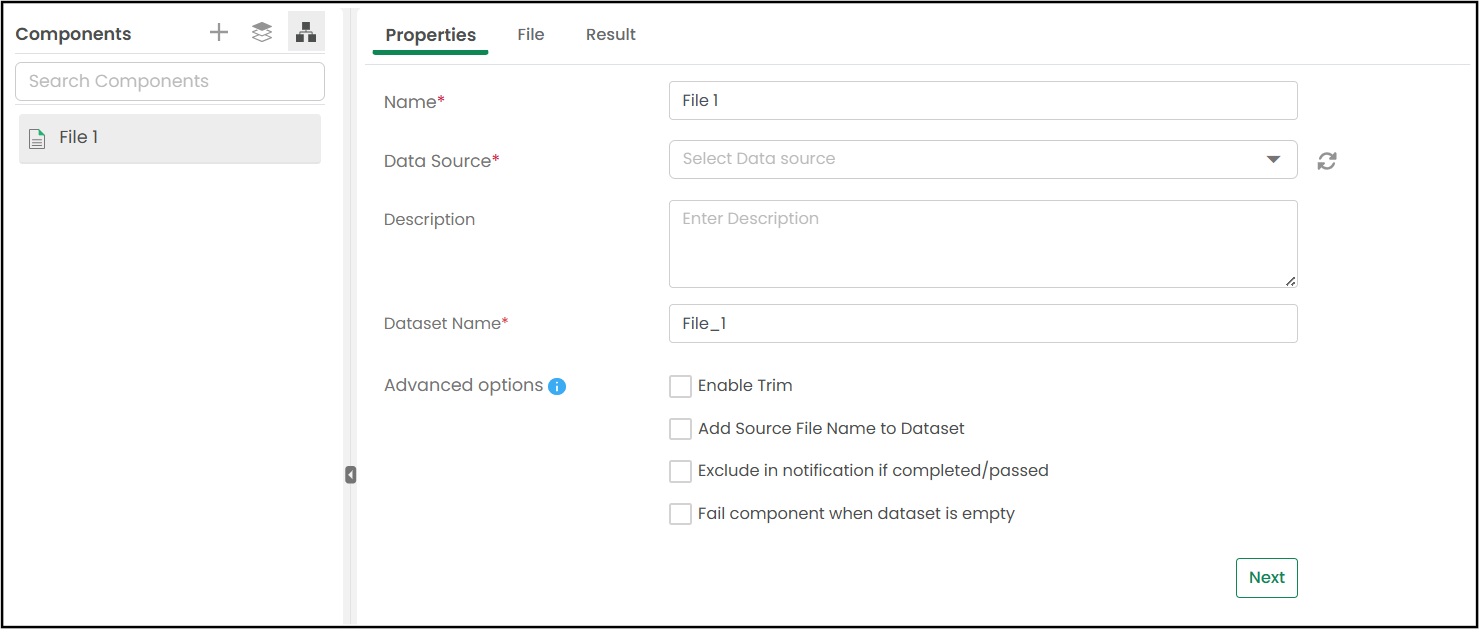This screenshot has width=1479, height=629.
Task: Click the add component plus icon
Action: [219, 32]
